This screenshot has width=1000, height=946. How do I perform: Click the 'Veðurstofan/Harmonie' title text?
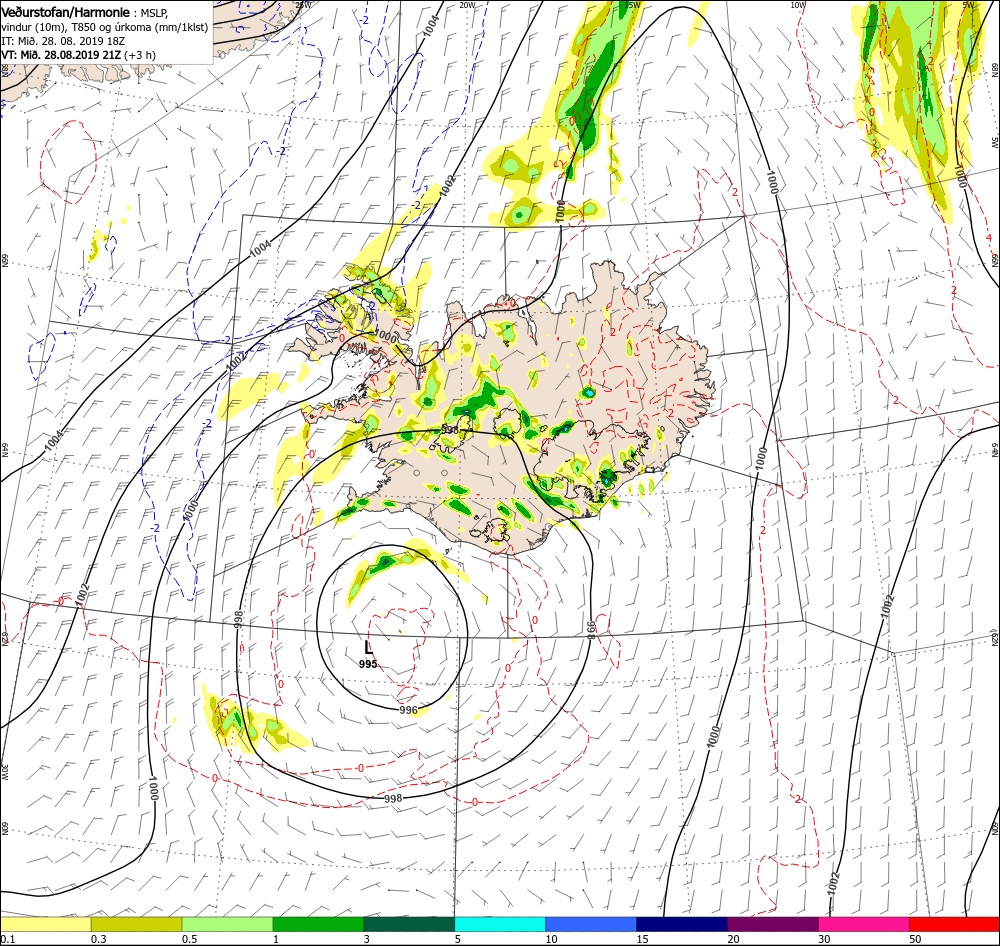click(66, 12)
